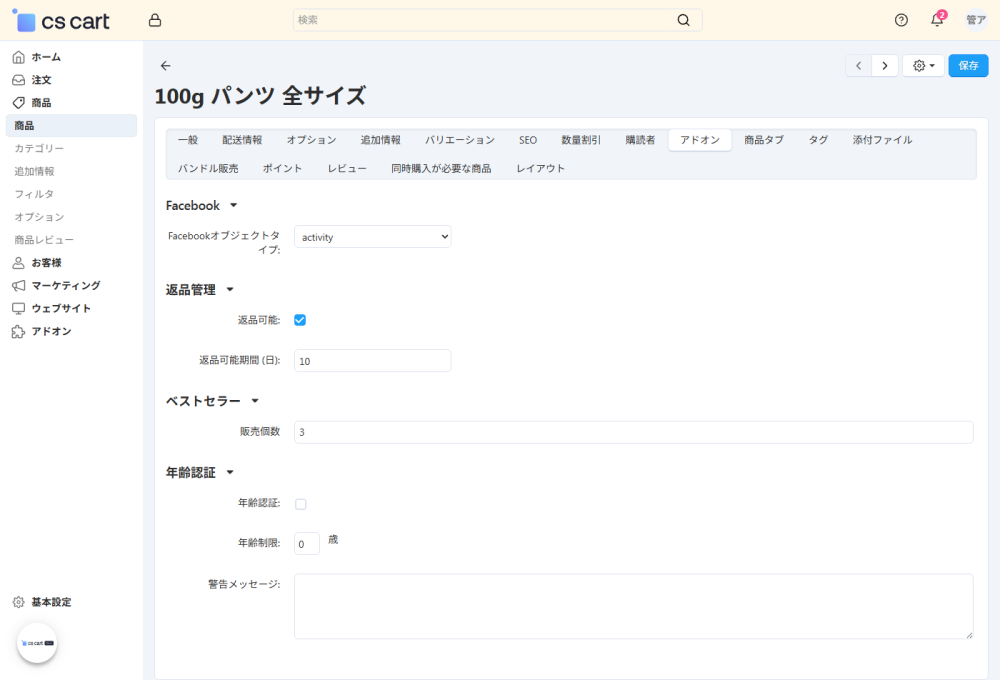
Task: Enable the 年齢認証 checkbox
Action: tap(300, 504)
